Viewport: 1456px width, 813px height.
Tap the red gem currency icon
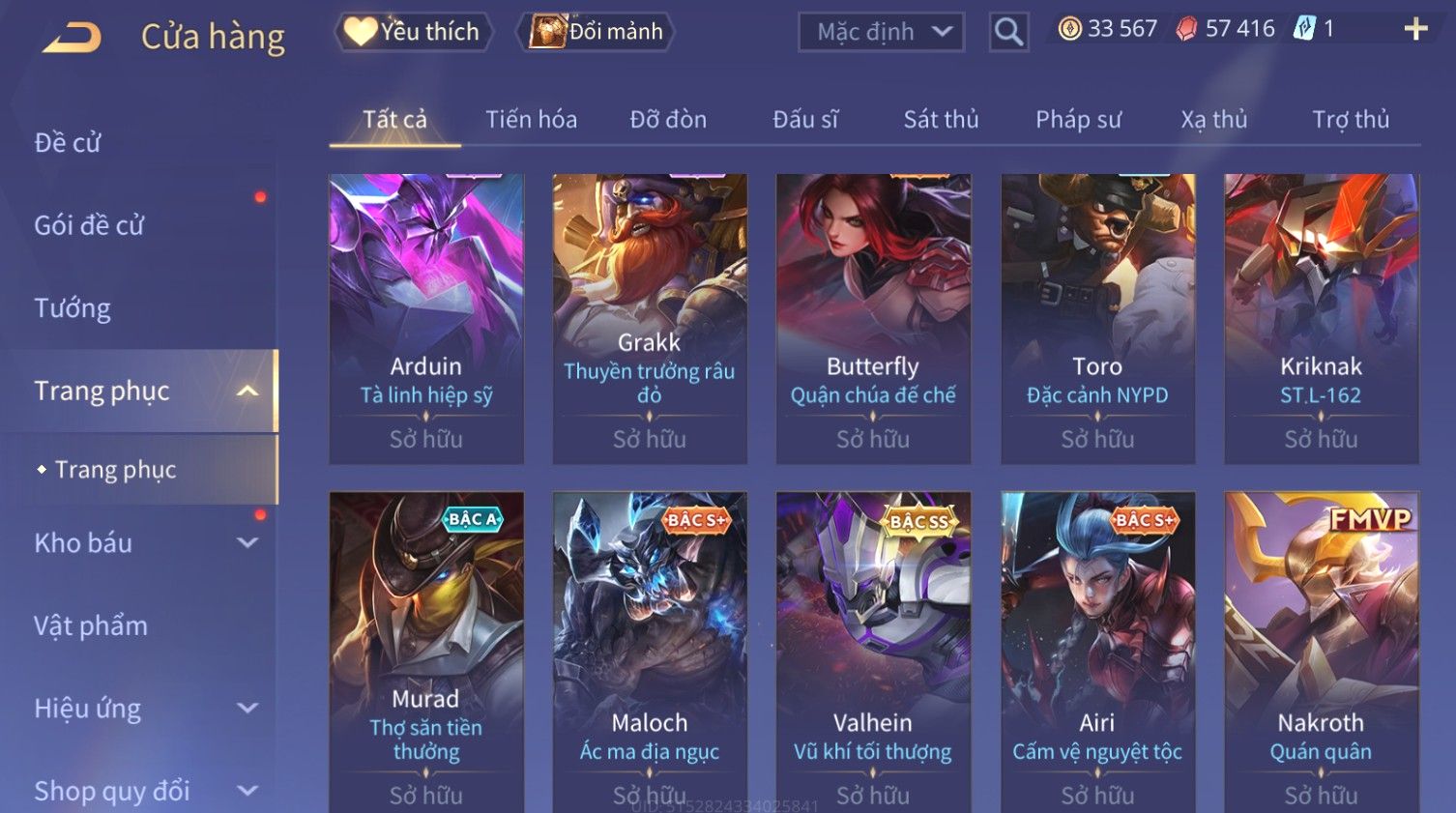1186,29
